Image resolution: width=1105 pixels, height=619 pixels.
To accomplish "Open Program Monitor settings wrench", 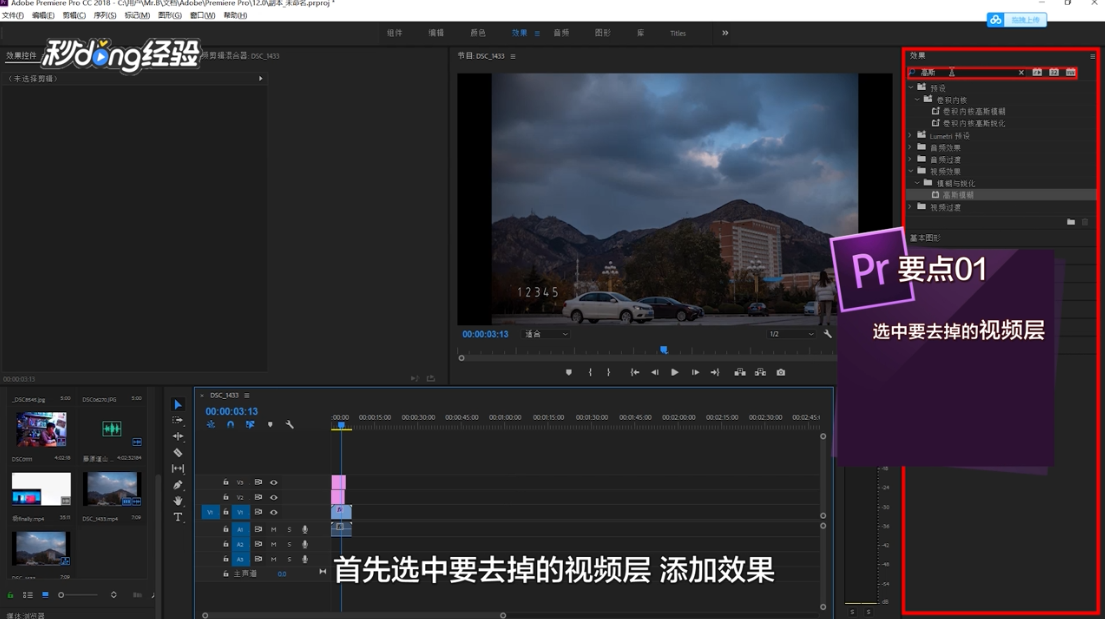I will pos(827,334).
